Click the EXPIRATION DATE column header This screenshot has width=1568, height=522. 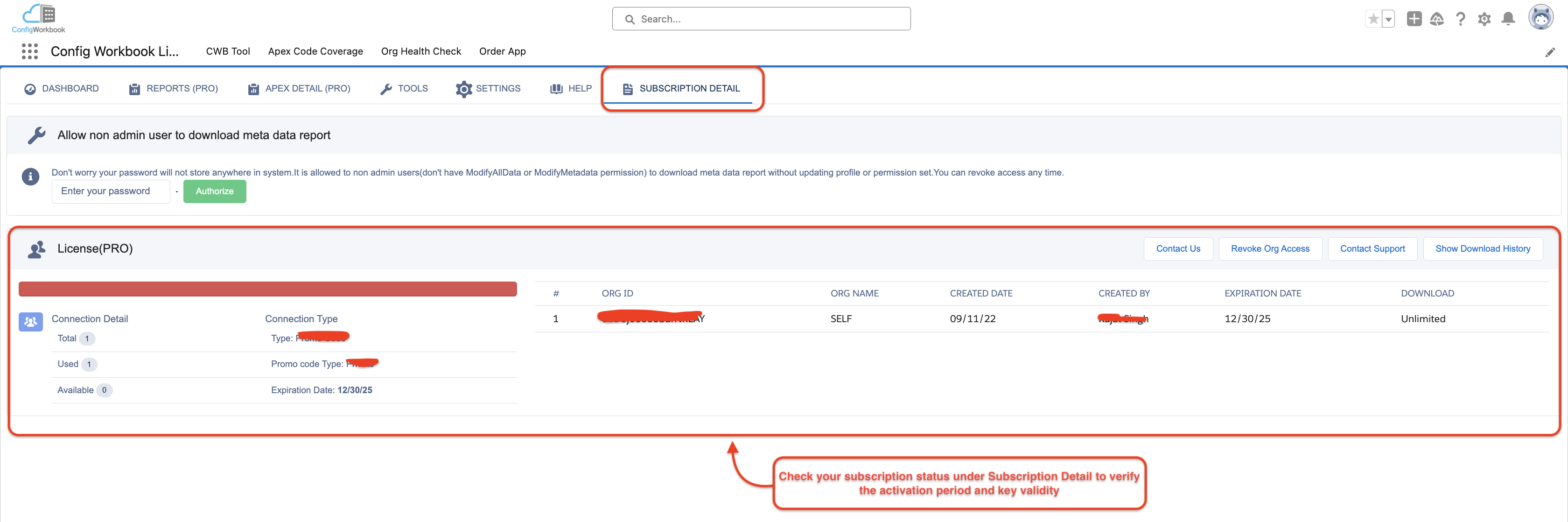point(1262,294)
